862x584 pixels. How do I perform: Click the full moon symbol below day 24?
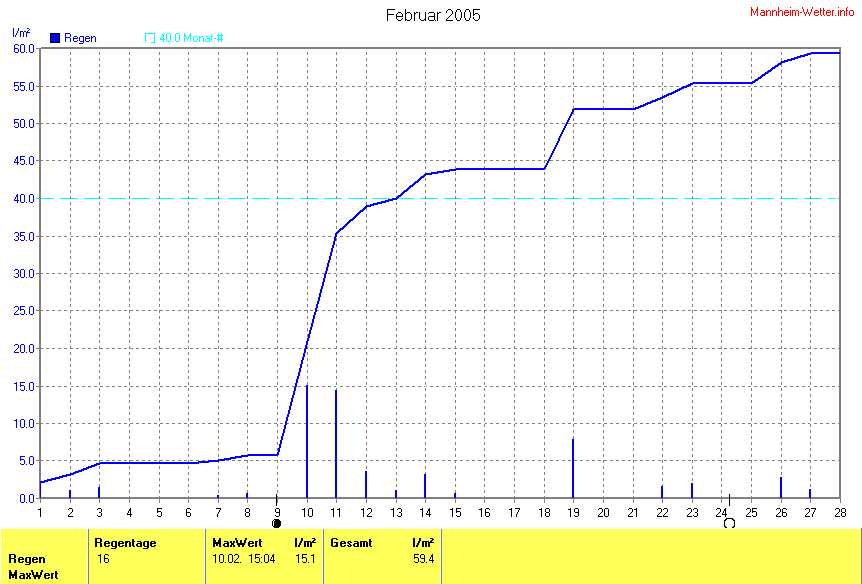point(729,523)
